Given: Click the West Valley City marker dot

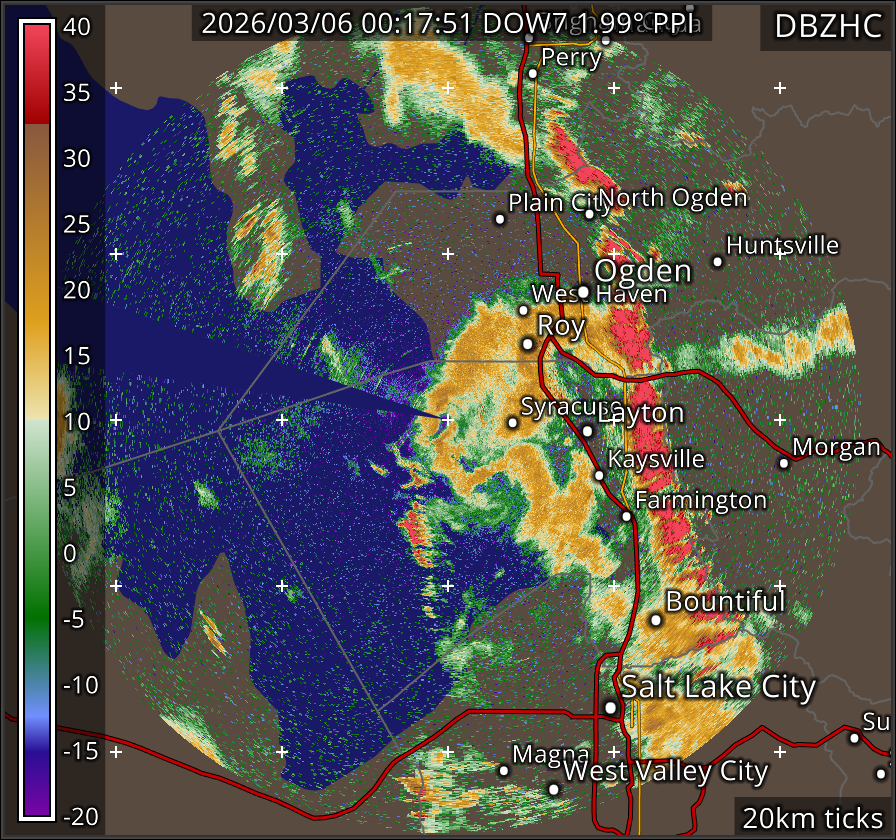Looking at the screenshot, I should pos(554,789).
